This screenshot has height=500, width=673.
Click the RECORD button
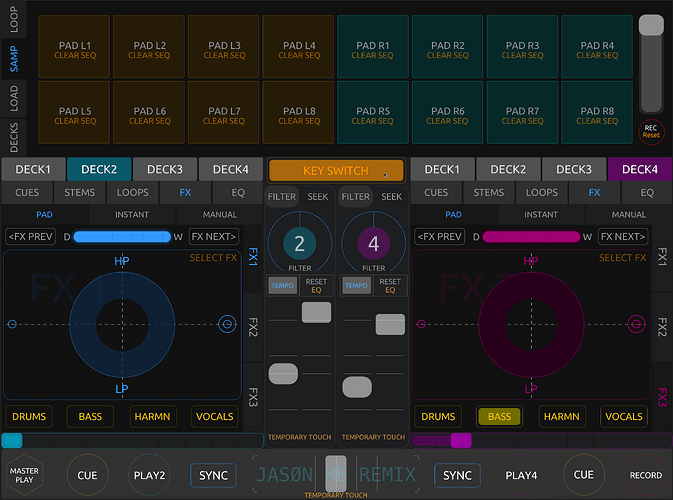[645, 475]
